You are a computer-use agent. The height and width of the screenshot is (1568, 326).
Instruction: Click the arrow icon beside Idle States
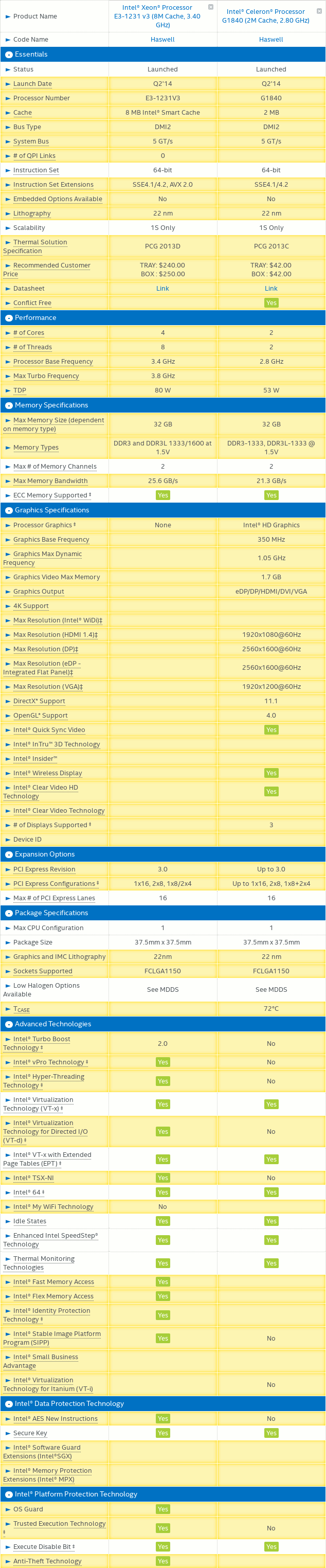8,1221
